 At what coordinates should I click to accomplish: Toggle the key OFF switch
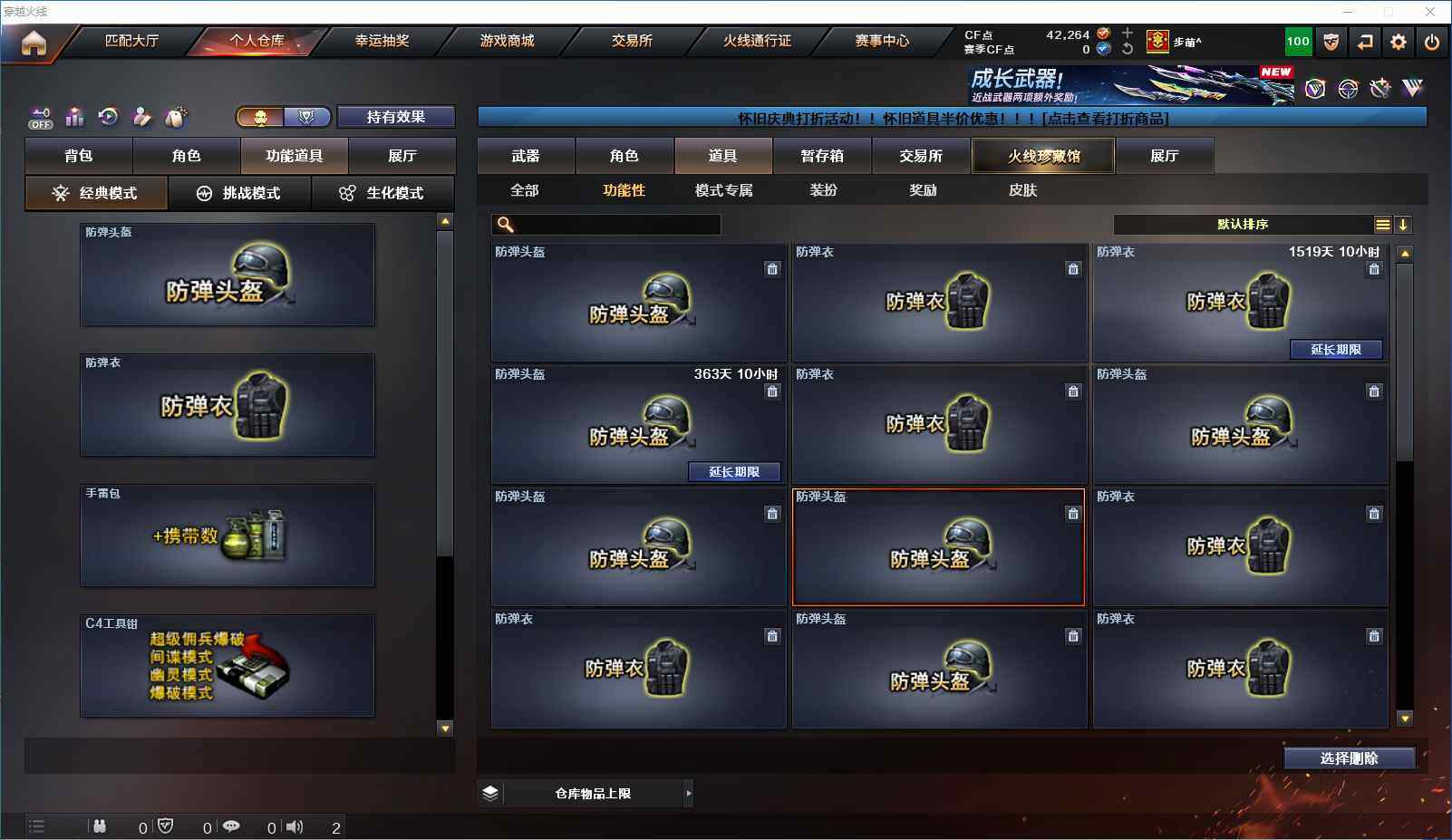coord(41,118)
